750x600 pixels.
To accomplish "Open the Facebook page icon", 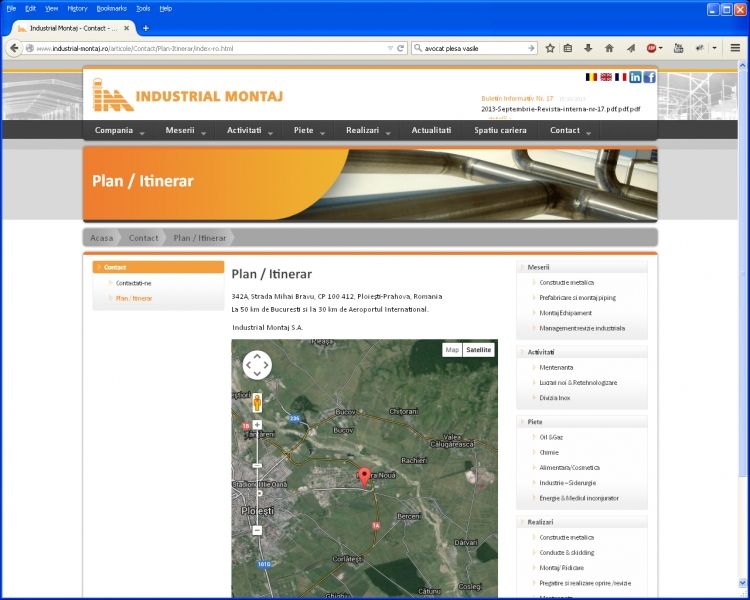I will click(x=649, y=77).
